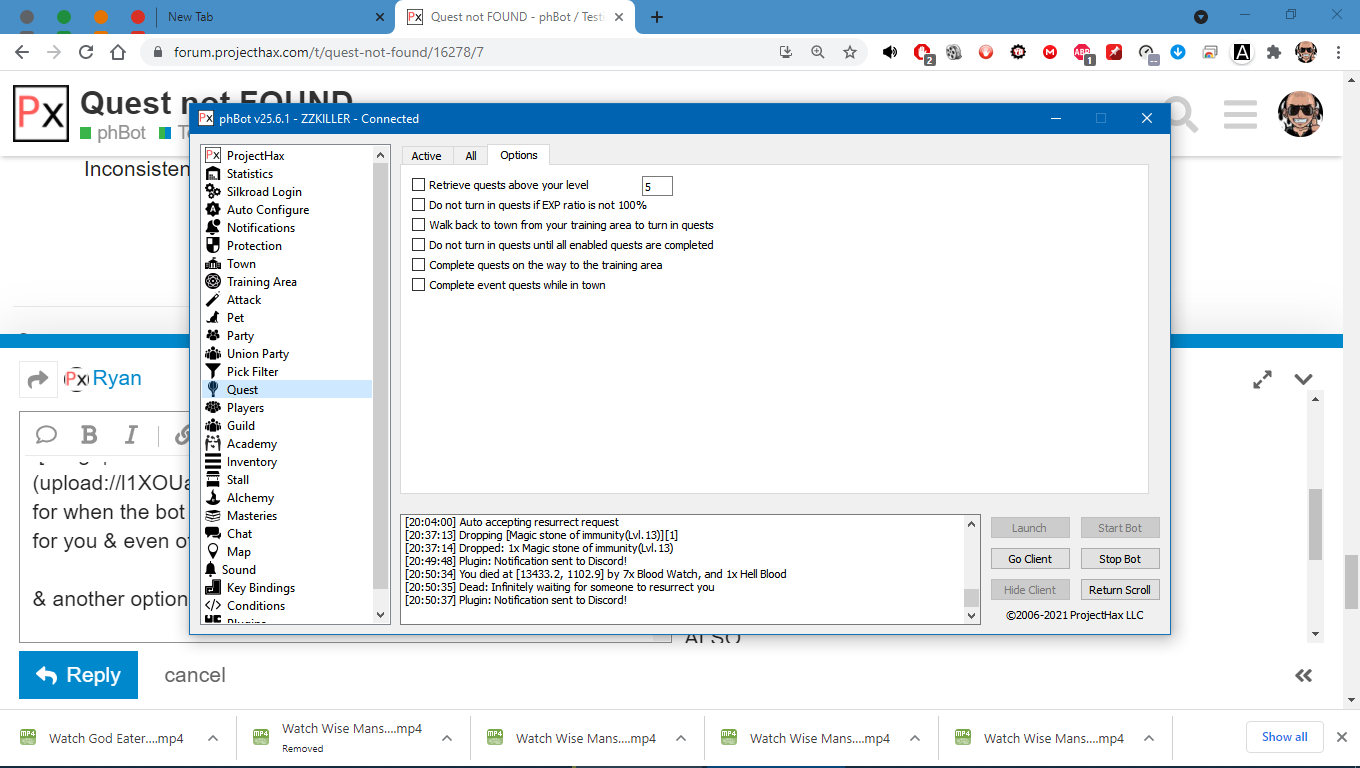Enable Retrieve quests above your level
The image size is (1360, 768).
coord(419,185)
